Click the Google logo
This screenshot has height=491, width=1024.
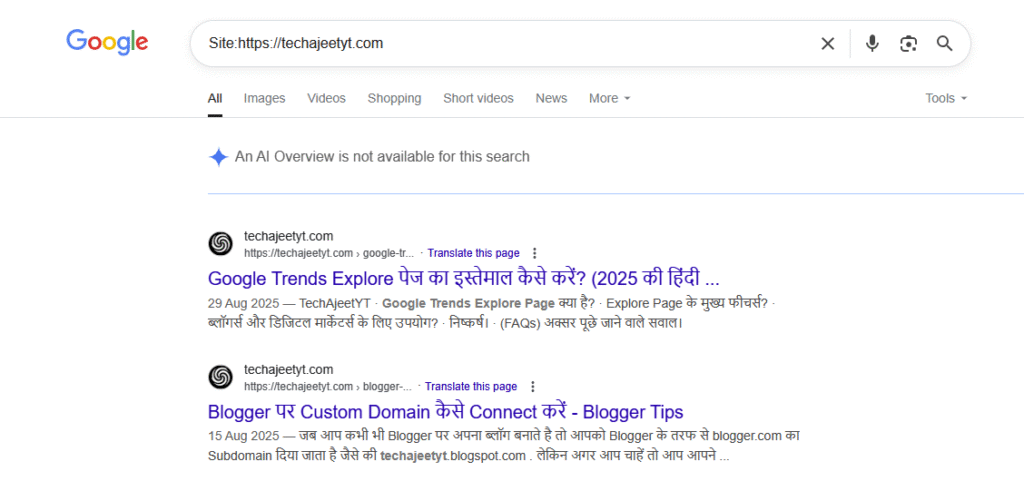coord(107,42)
